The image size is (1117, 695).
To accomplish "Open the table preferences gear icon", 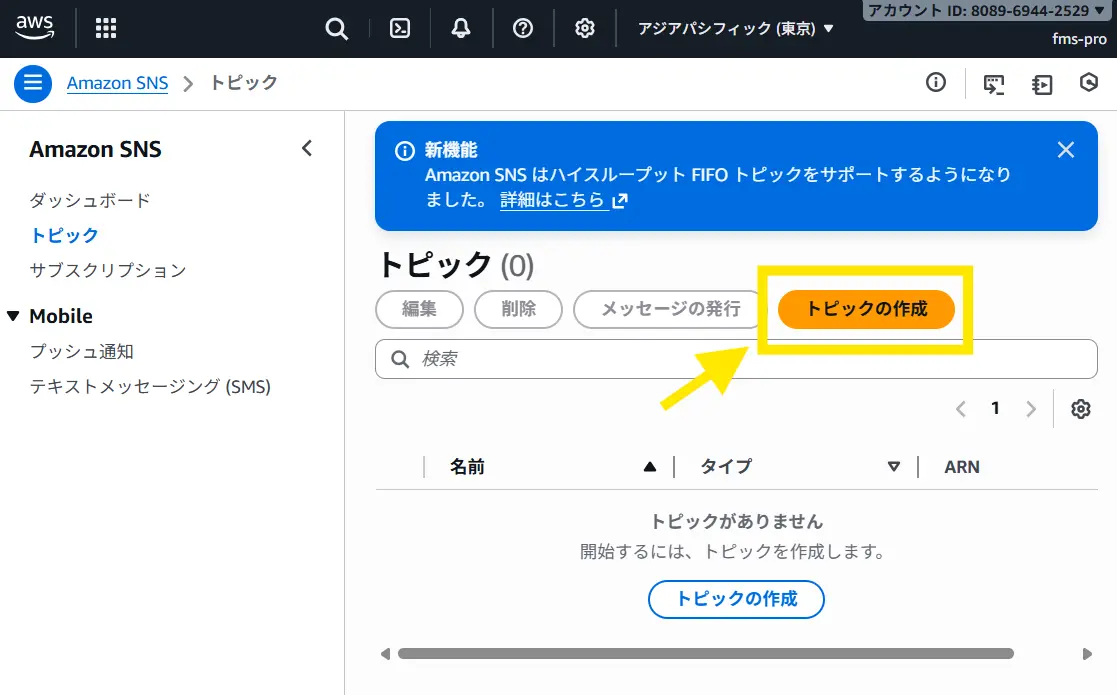I will [x=1080, y=409].
